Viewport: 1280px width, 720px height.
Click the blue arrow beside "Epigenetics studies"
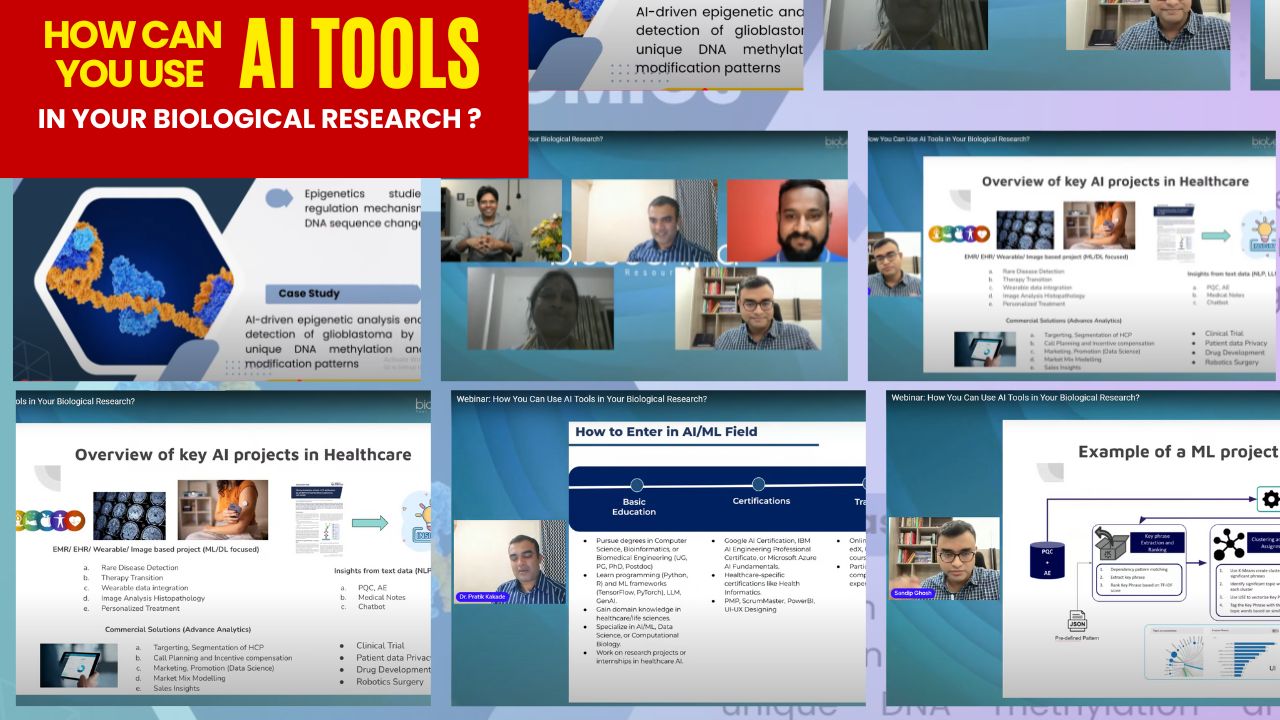coord(279,198)
